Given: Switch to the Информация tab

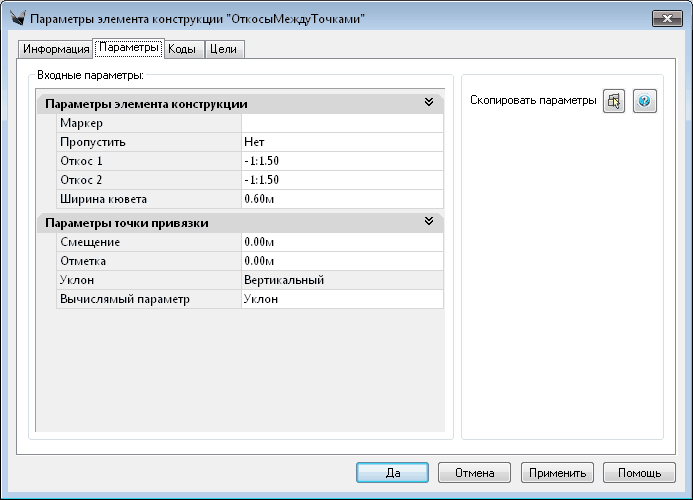Looking at the screenshot, I should point(56,49).
